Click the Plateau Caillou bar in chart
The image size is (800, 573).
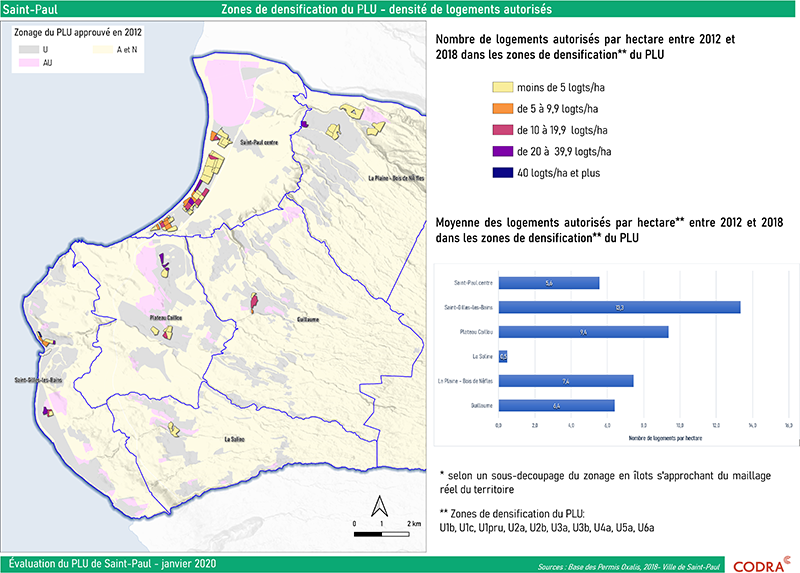click(583, 331)
